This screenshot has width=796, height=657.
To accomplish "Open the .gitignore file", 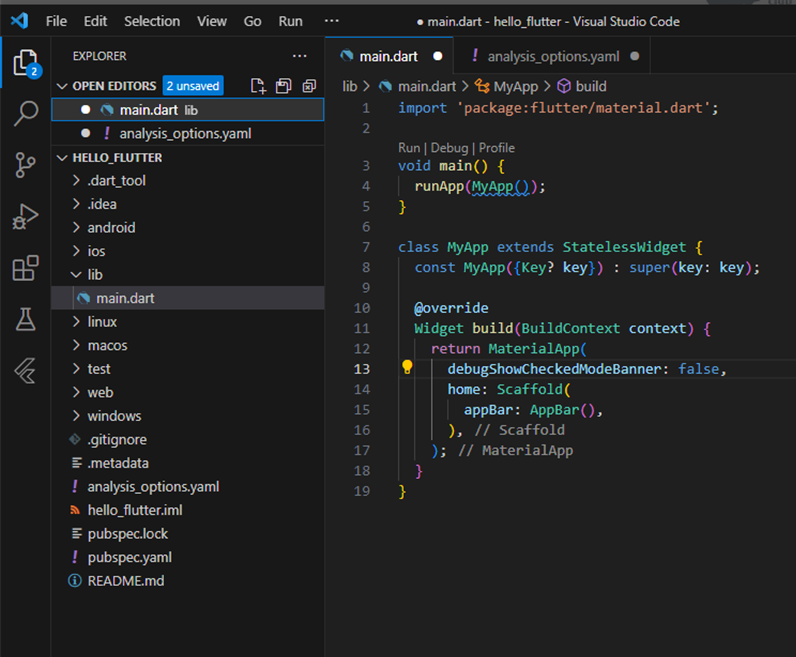I will (x=188, y=440).
